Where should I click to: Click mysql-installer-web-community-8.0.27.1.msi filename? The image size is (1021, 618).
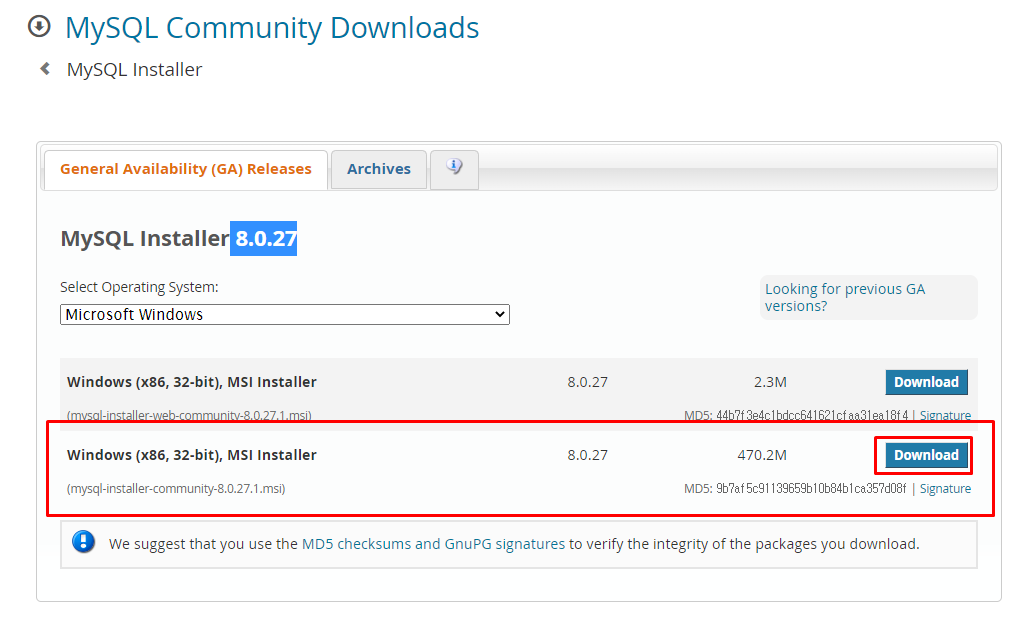pyautogui.click(x=189, y=415)
